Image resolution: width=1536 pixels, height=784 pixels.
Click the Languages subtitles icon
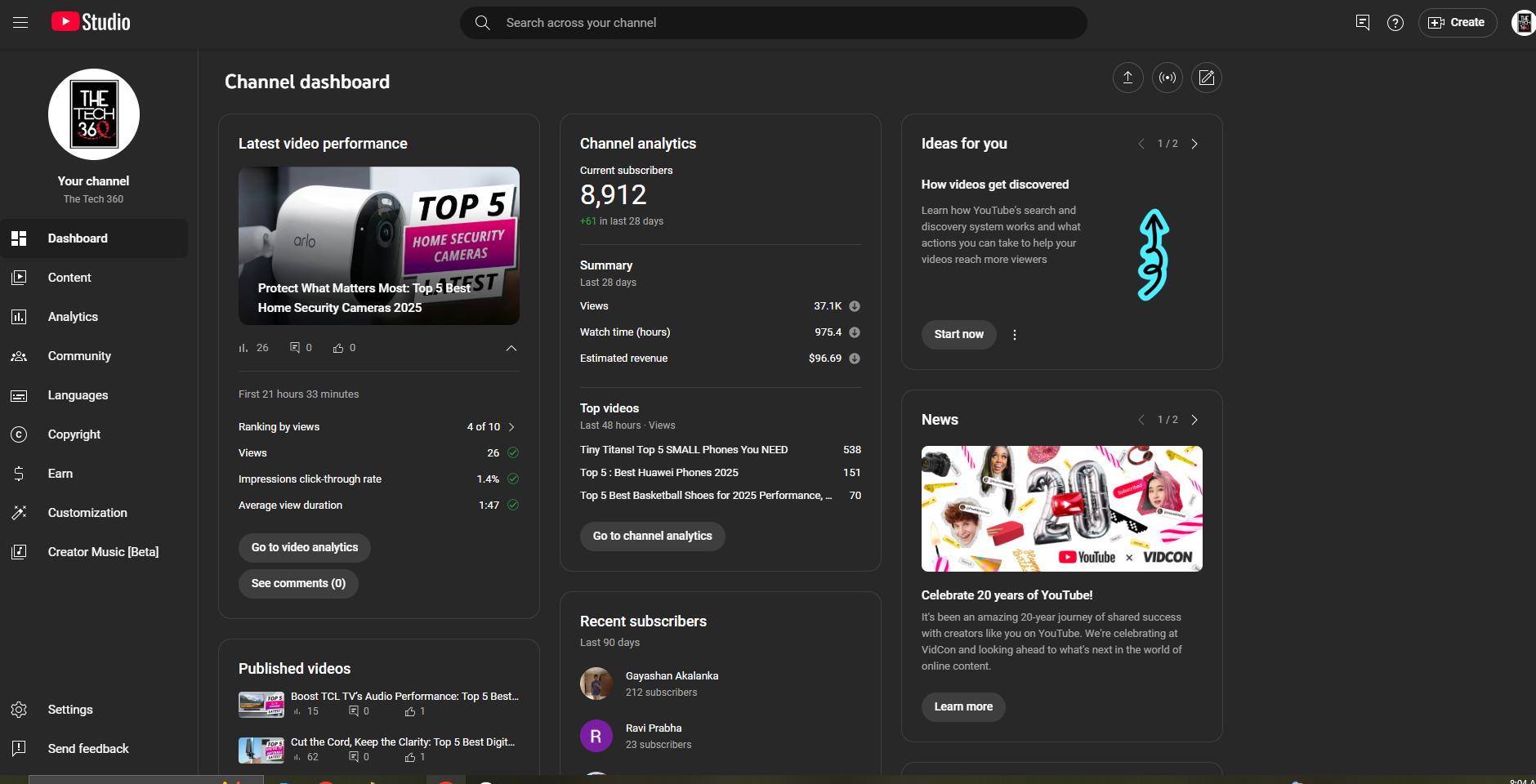19,395
